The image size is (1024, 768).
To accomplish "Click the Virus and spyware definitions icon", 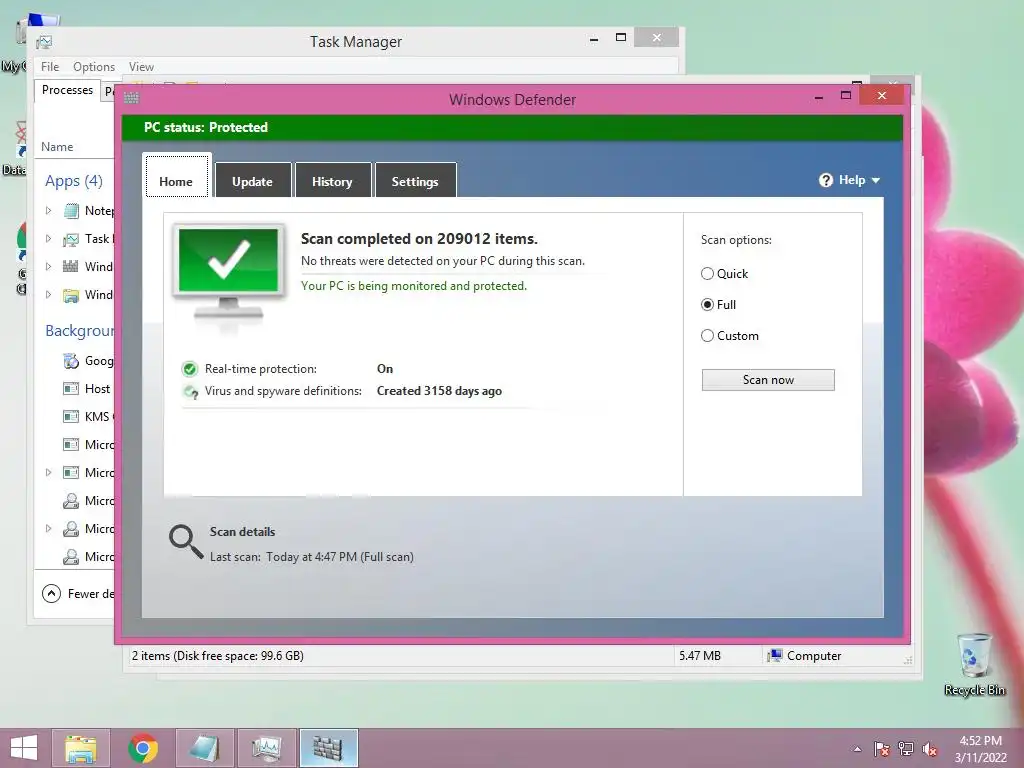I will 190,391.
